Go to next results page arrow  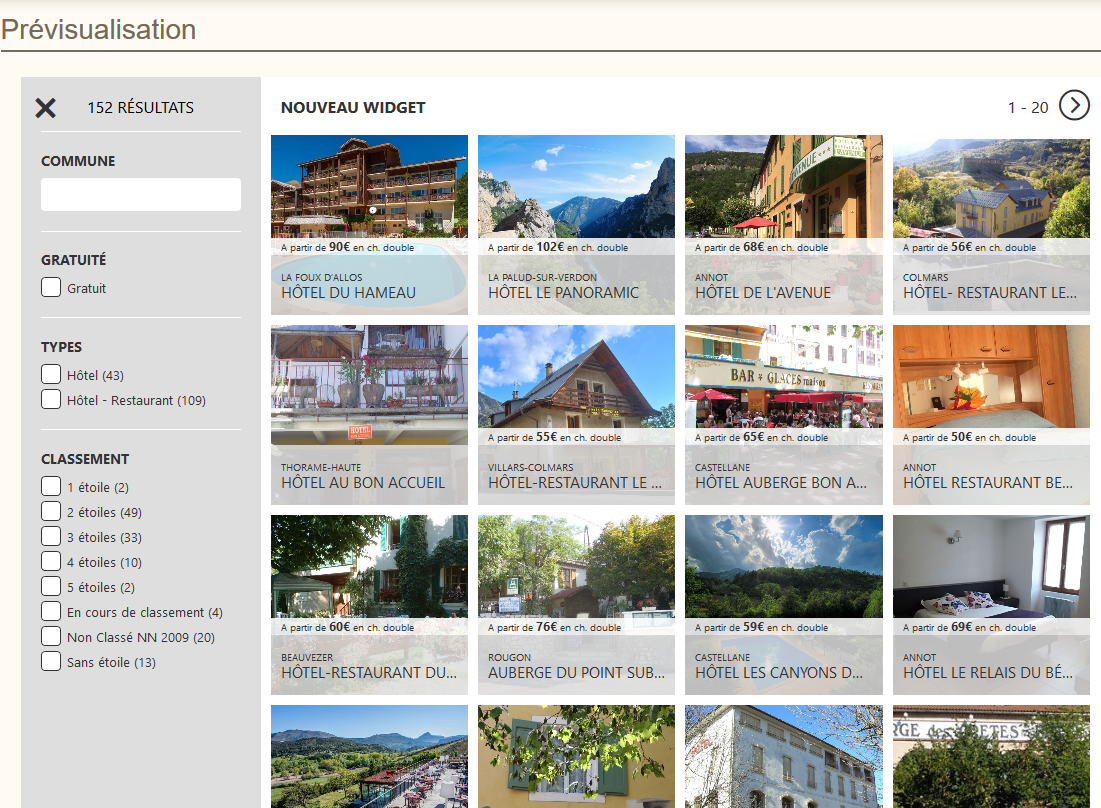tap(1074, 105)
